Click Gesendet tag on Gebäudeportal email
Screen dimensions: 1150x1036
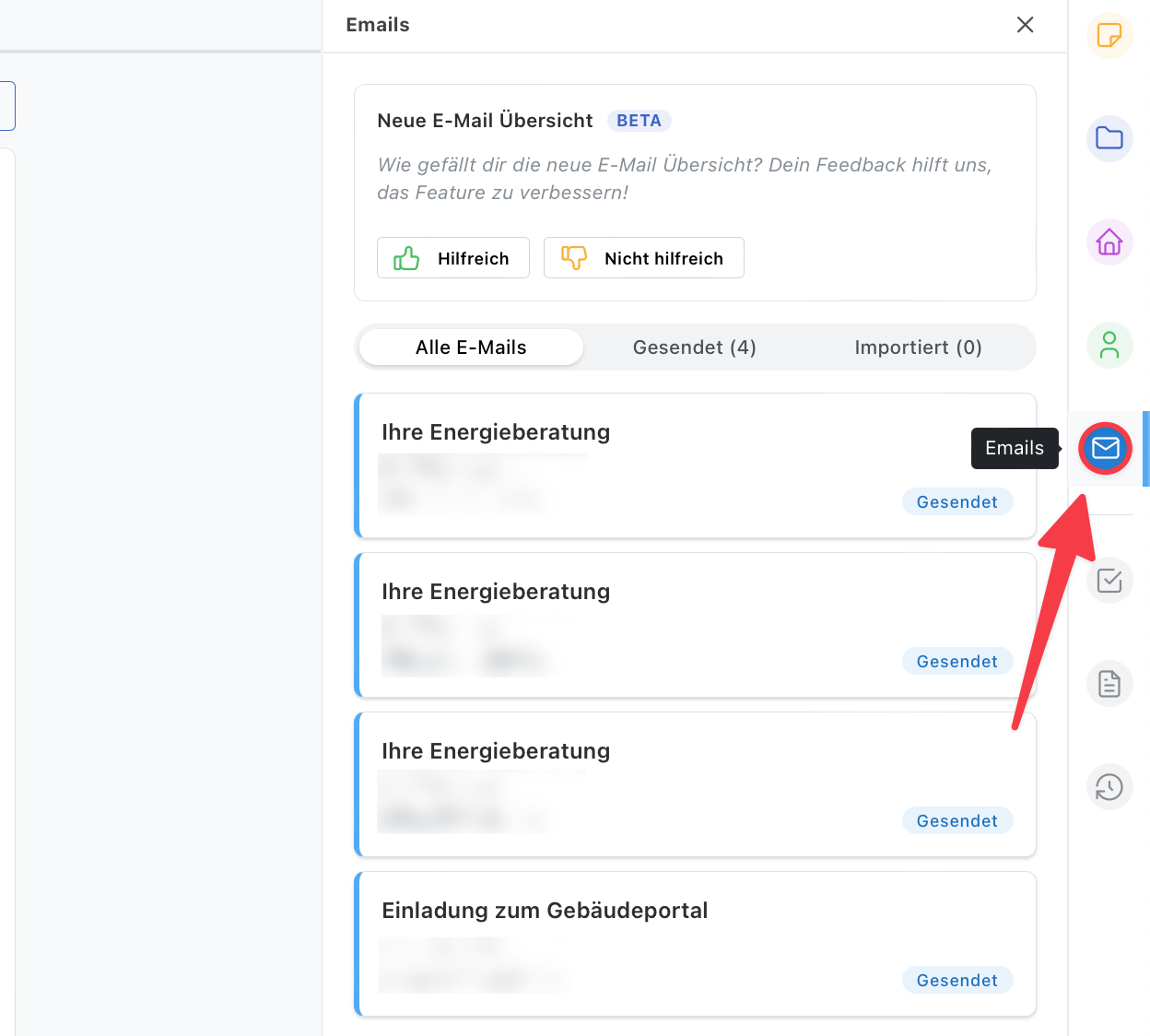pyautogui.click(x=956, y=981)
